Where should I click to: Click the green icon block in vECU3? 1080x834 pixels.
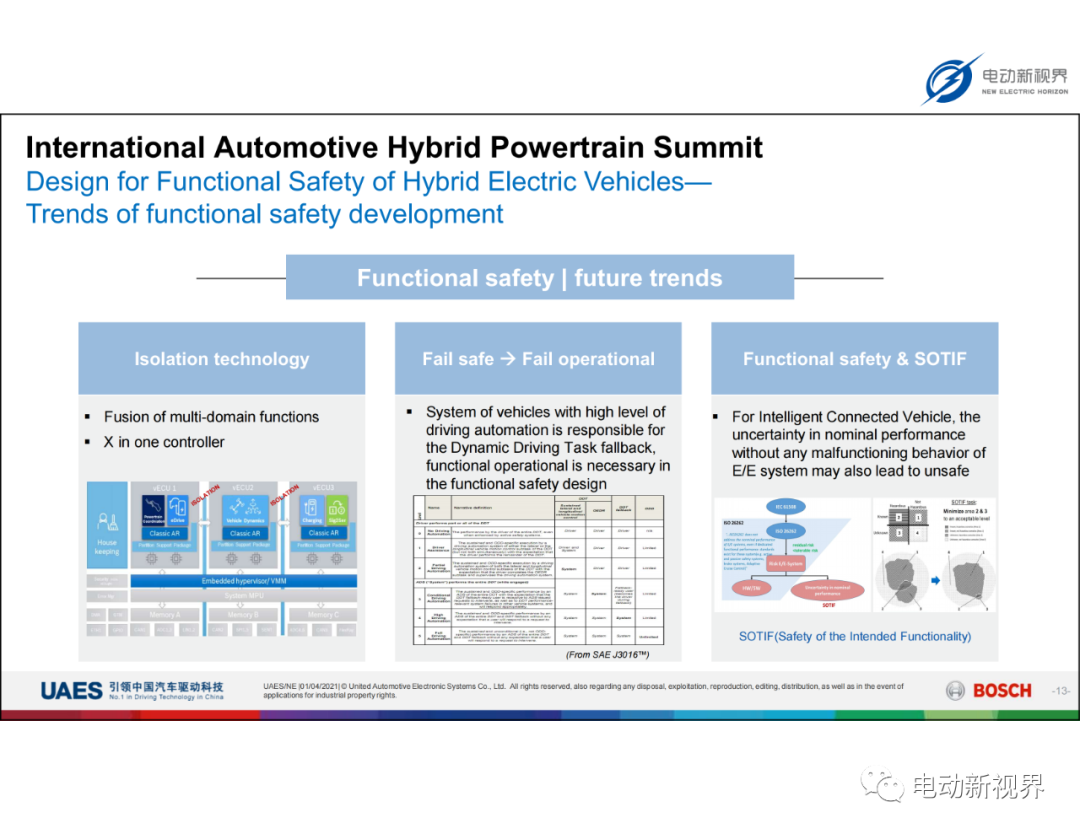pos(337,510)
